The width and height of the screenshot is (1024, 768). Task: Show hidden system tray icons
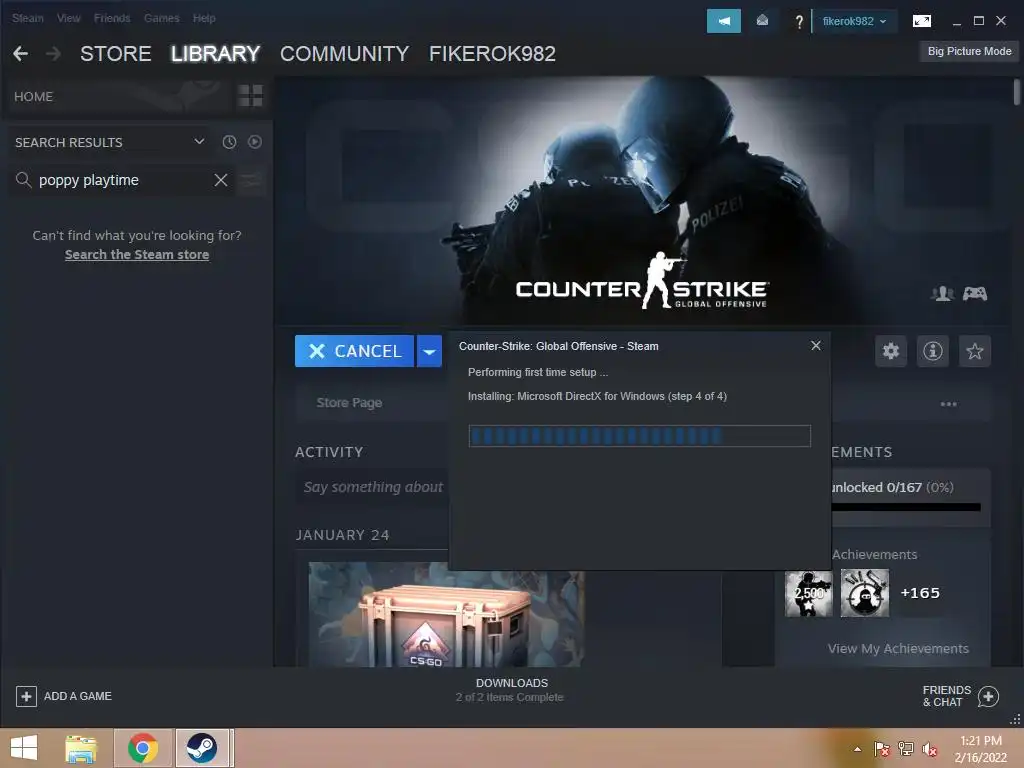point(857,749)
